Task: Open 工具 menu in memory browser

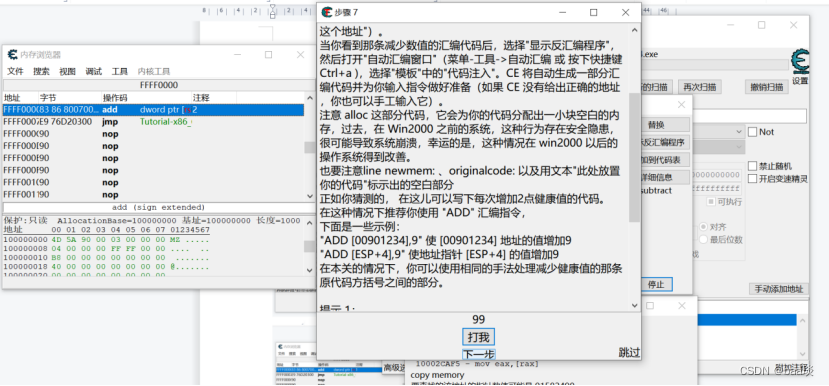Action: point(119,71)
